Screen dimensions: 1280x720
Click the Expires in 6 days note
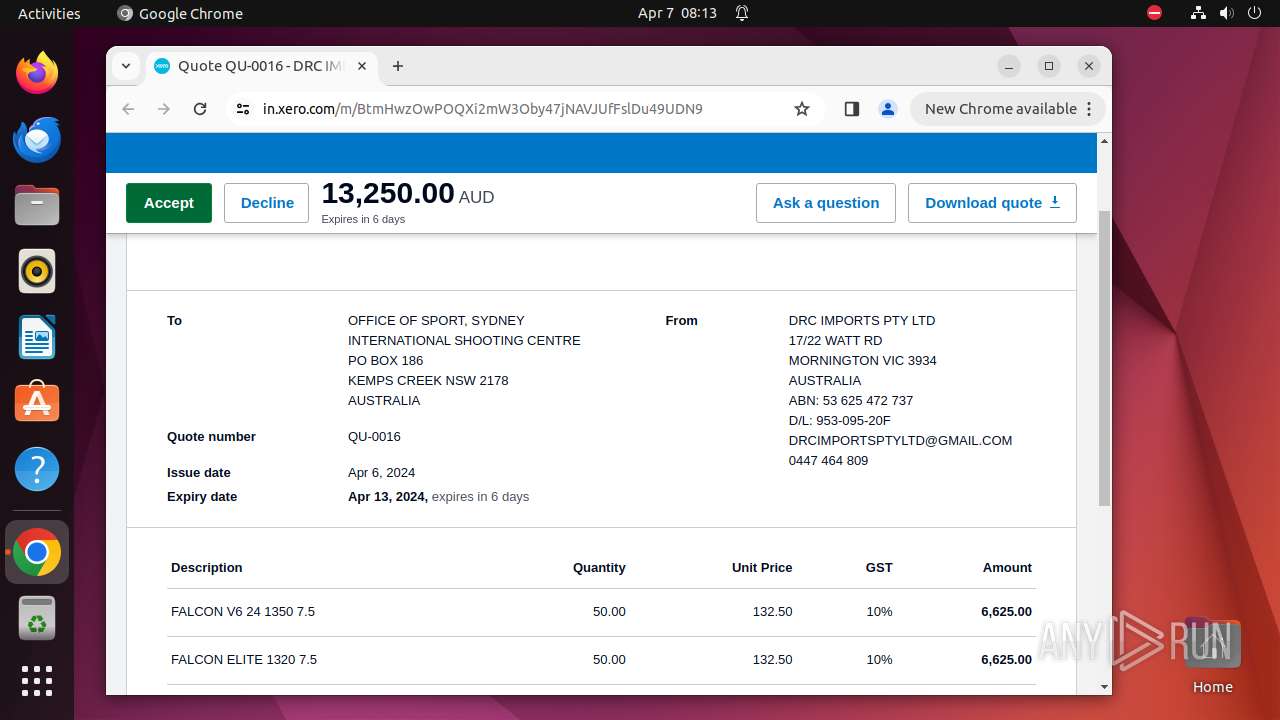[363, 220]
